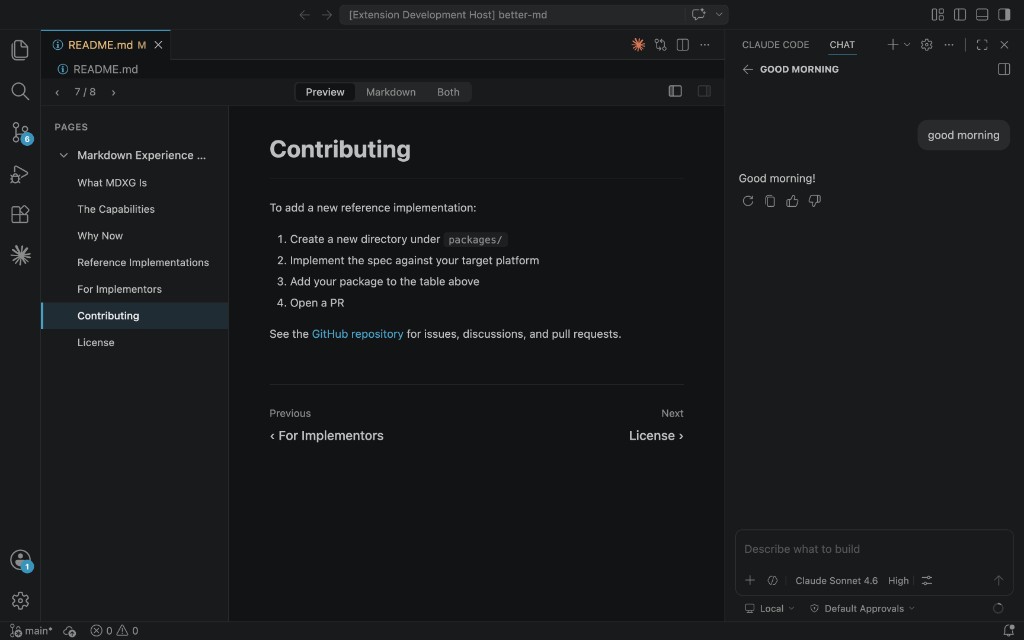Select the CHAT panel tab
Screen dimensions: 1024x640
842,44
